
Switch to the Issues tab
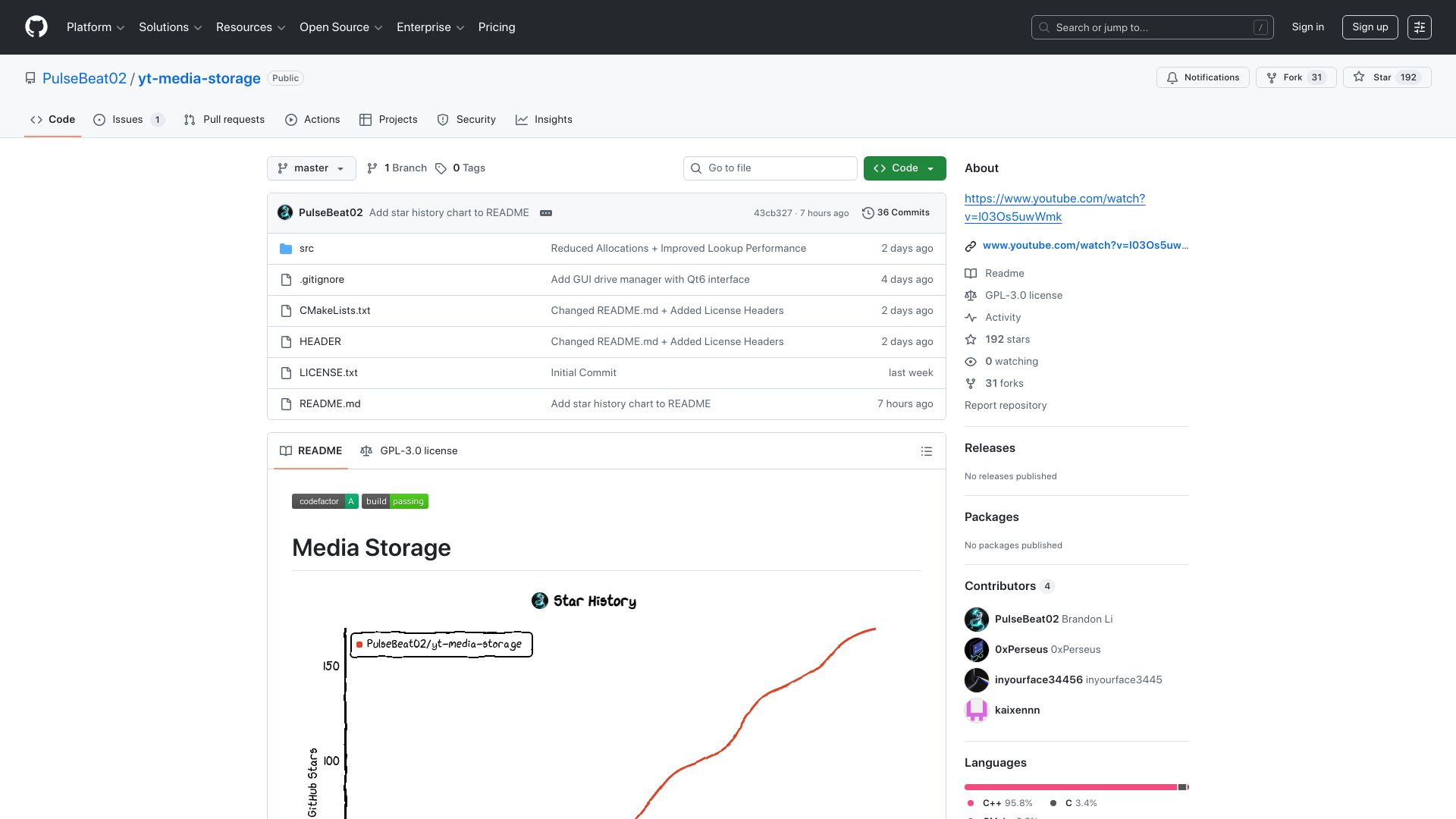(128, 120)
